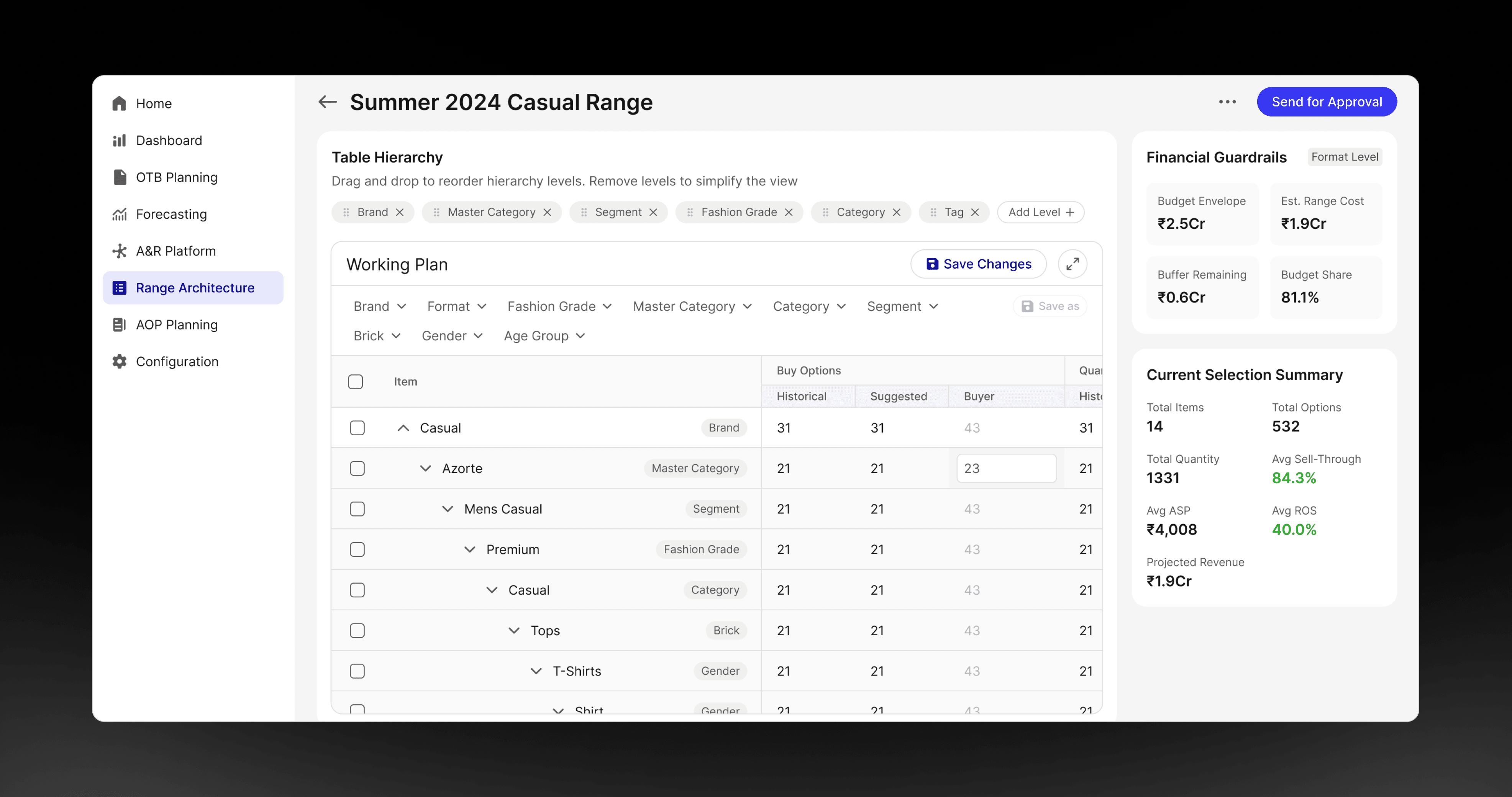Click the Azorte Buyer input field
The height and width of the screenshot is (797, 1512).
tap(1006, 468)
